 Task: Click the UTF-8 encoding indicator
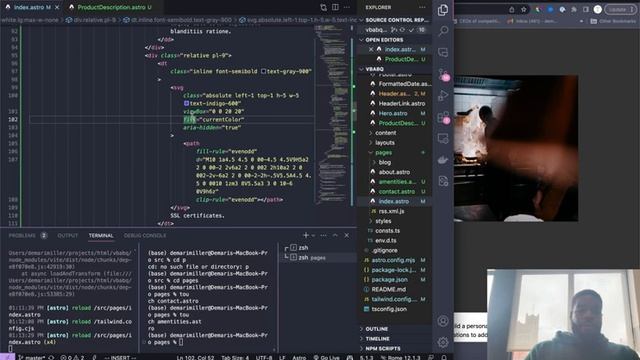(264, 358)
